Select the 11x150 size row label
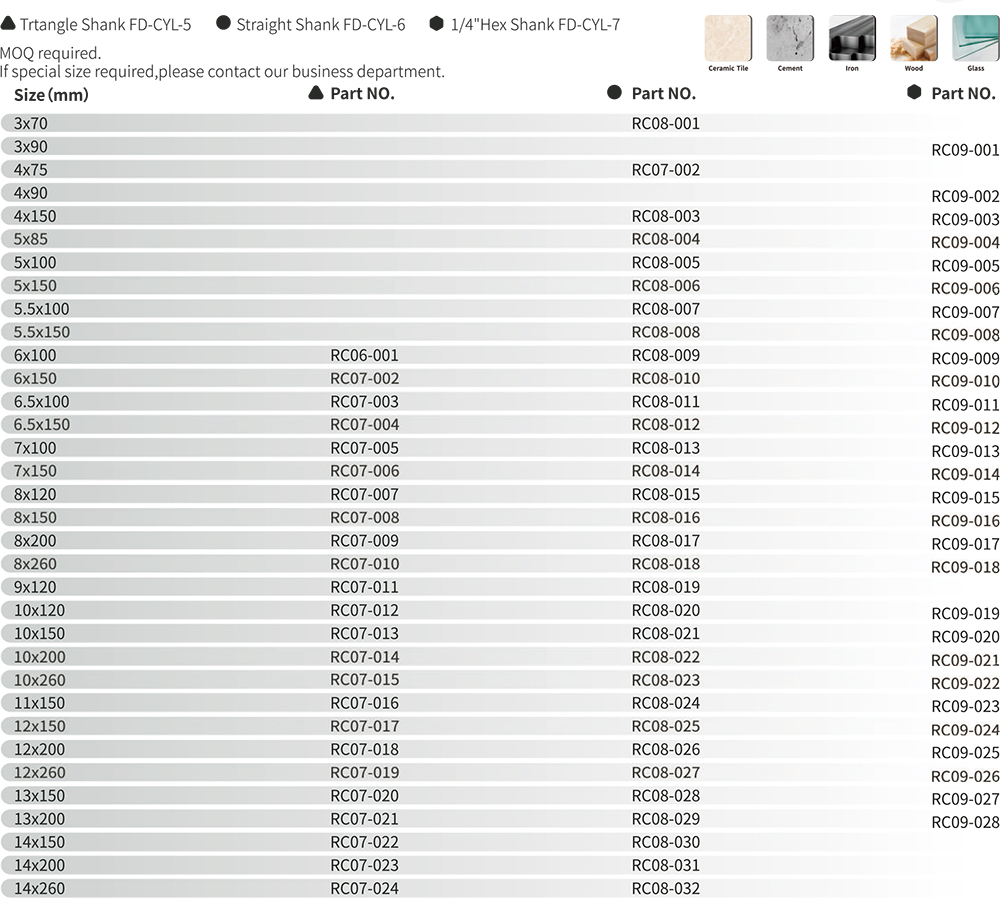 coord(40,703)
